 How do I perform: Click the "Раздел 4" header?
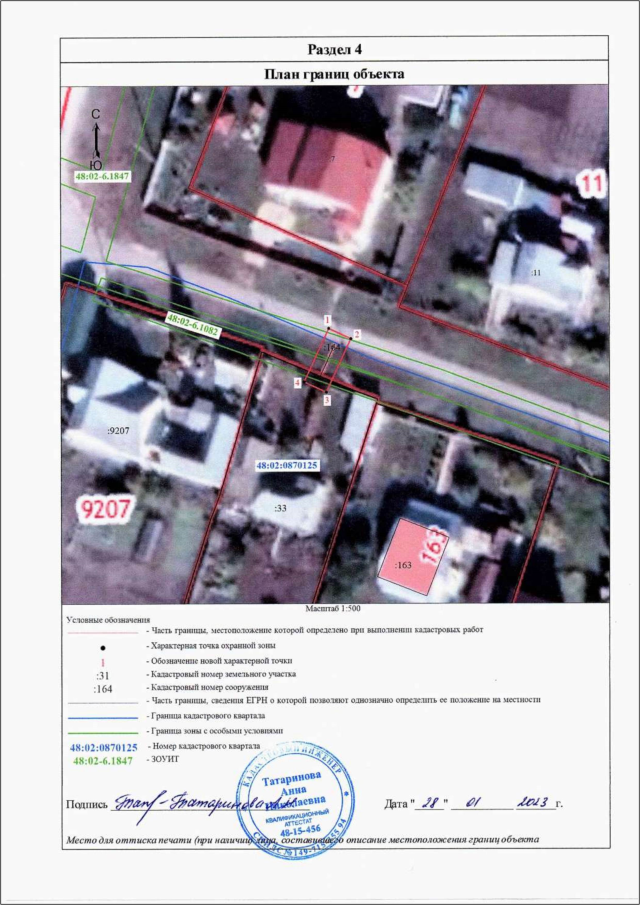[333, 51]
